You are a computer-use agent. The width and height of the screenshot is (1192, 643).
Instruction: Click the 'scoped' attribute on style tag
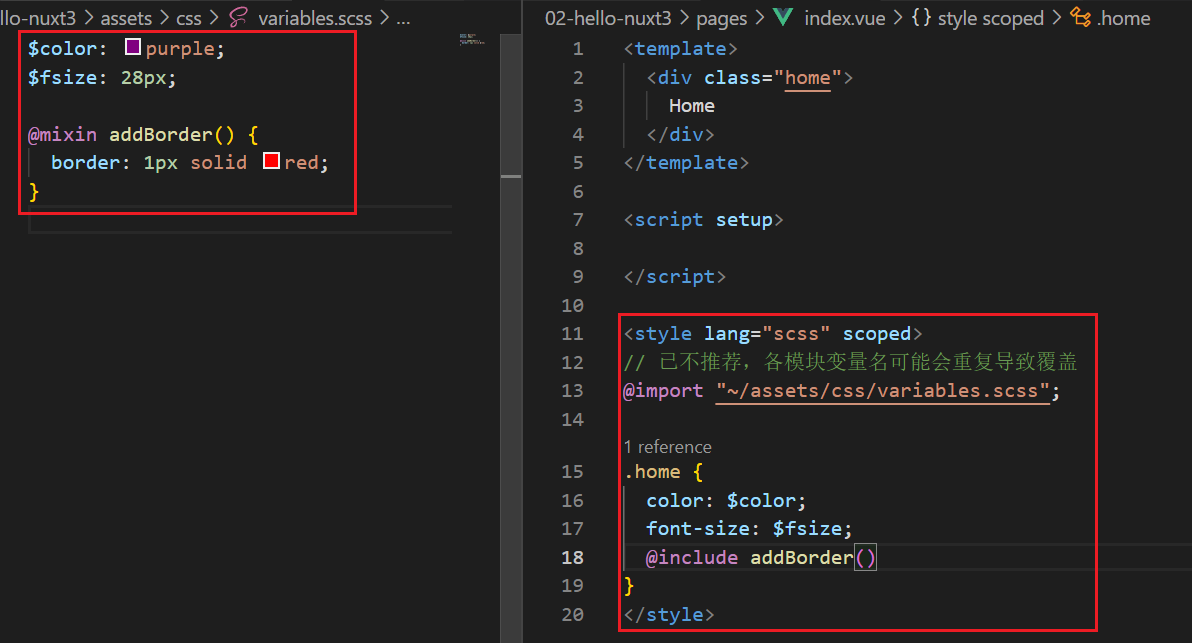(877, 334)
